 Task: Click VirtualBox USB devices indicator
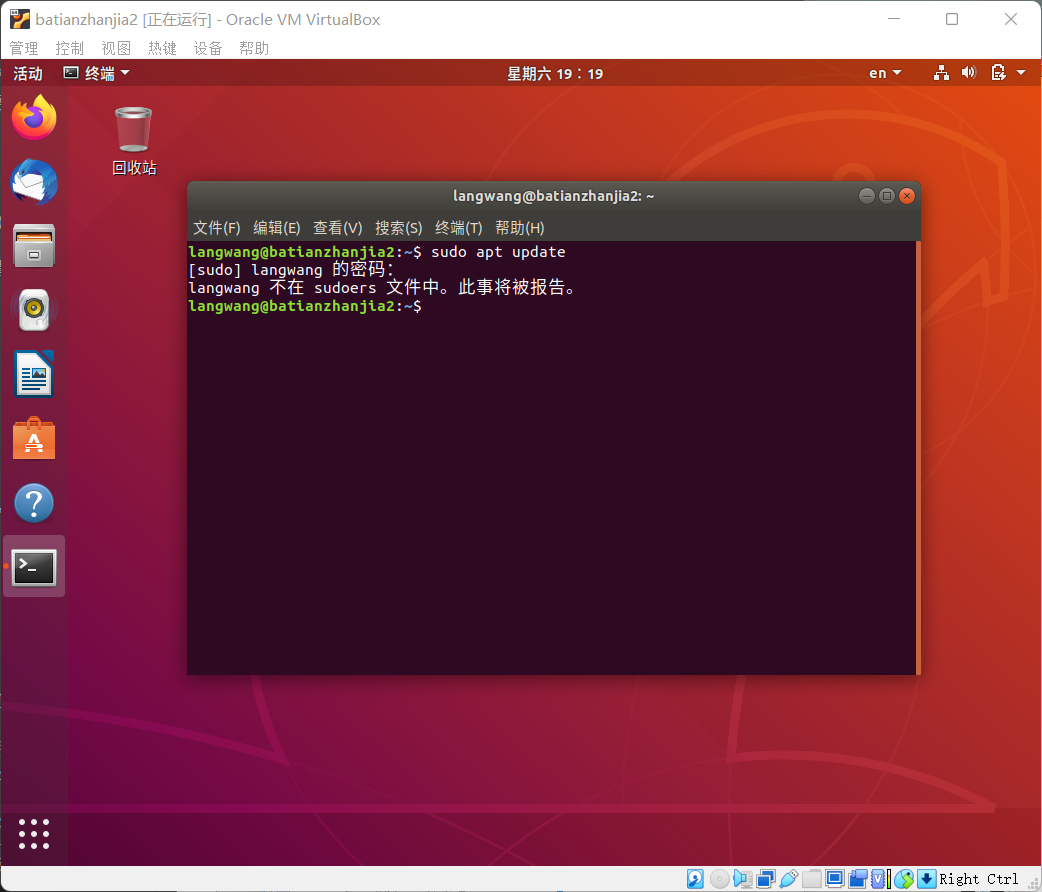coord(789,879)
